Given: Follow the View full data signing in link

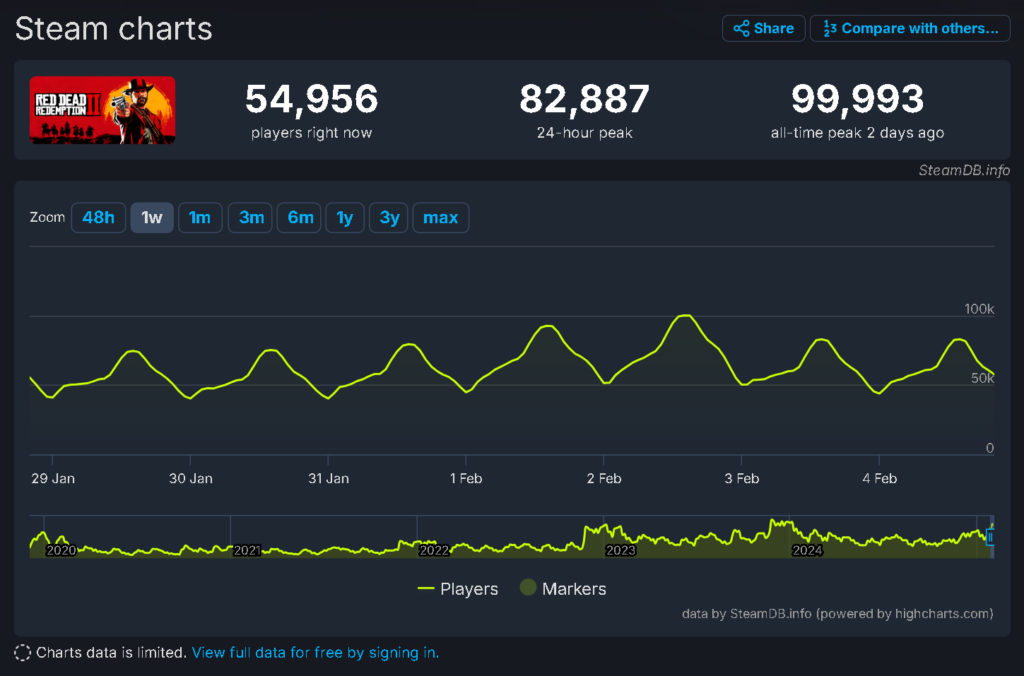Looking at the screenshot, I should [315, 652].
